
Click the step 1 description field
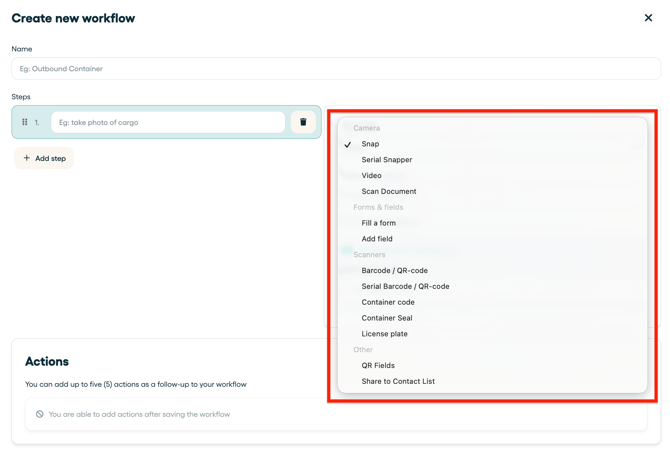tap(168, 122)
